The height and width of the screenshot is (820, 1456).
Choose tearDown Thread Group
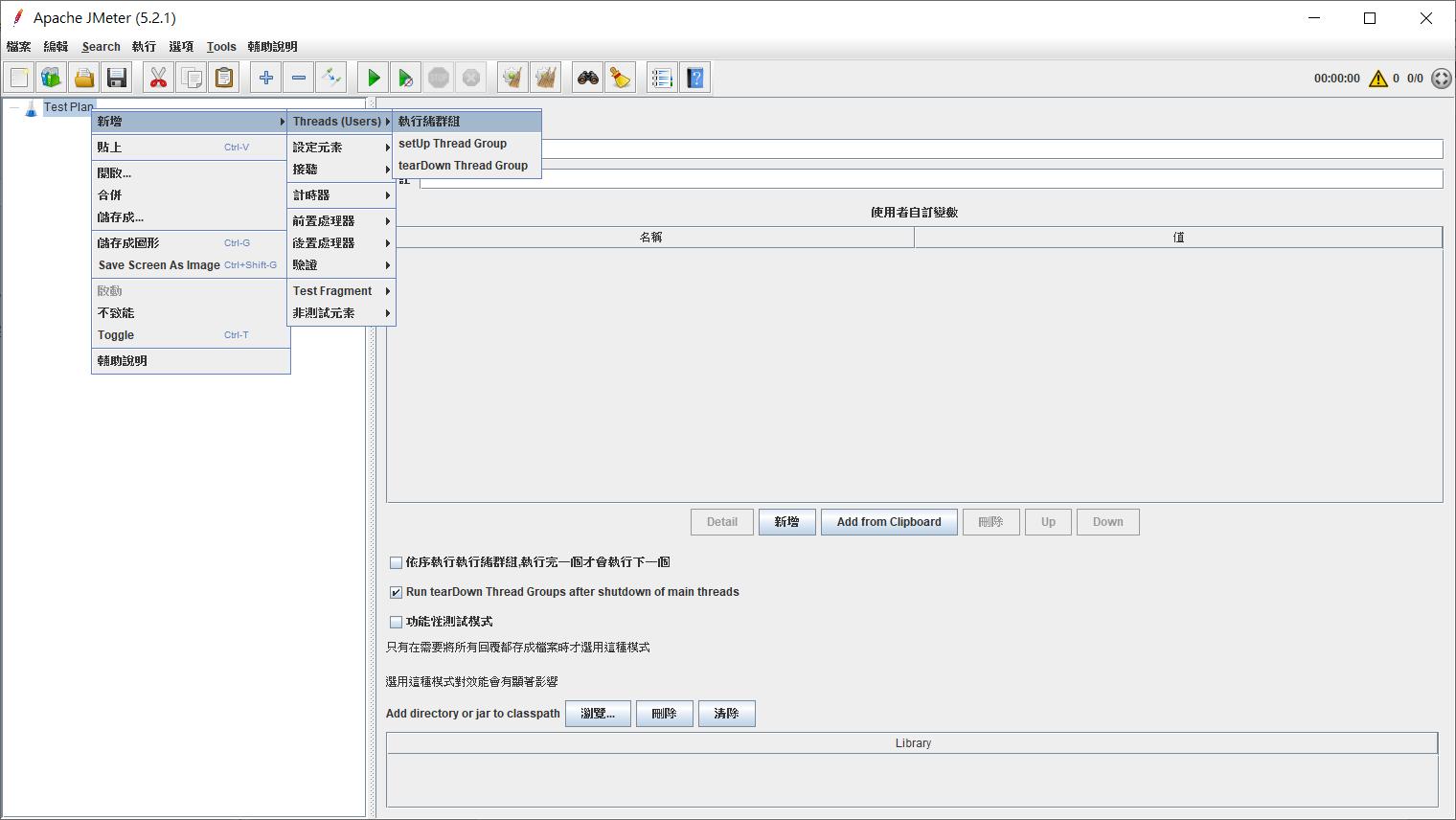point(466,166)
